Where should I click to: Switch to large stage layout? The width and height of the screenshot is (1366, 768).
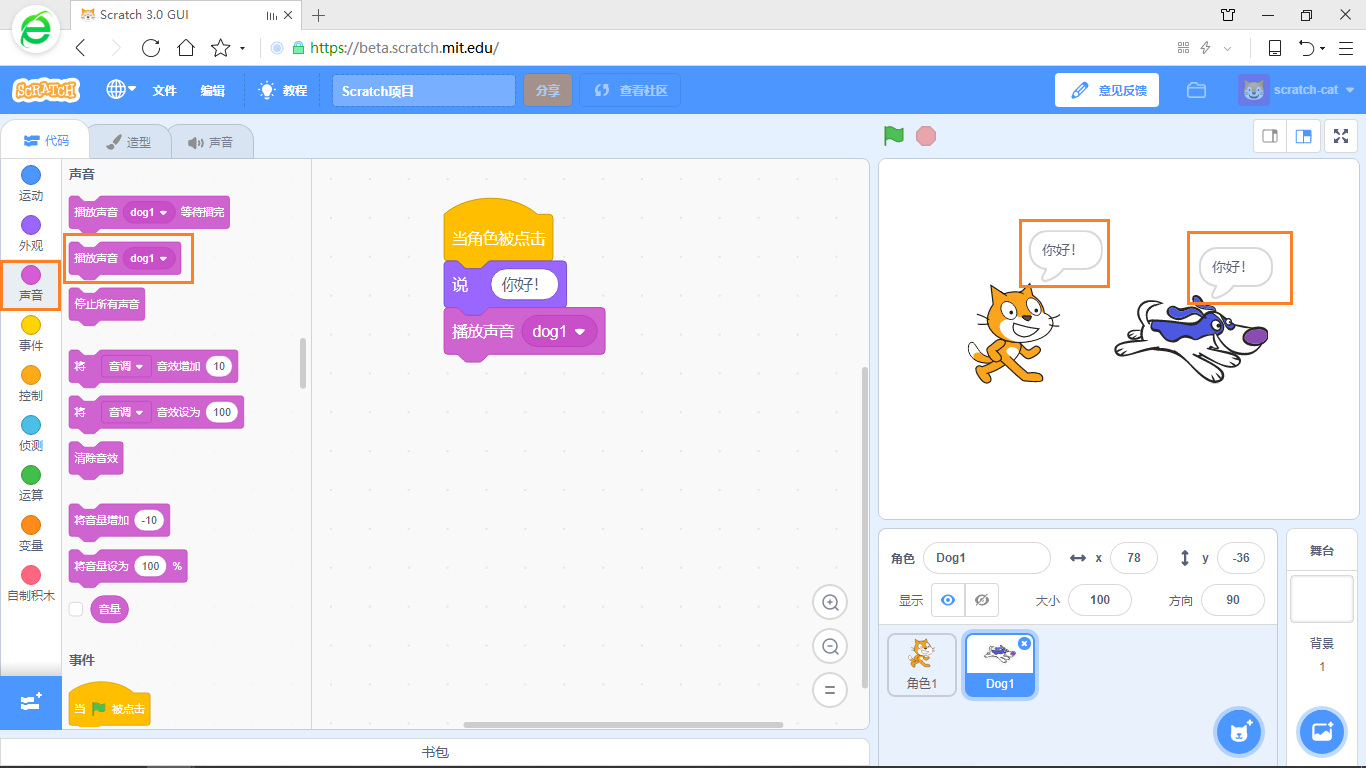pos(1303,136)
